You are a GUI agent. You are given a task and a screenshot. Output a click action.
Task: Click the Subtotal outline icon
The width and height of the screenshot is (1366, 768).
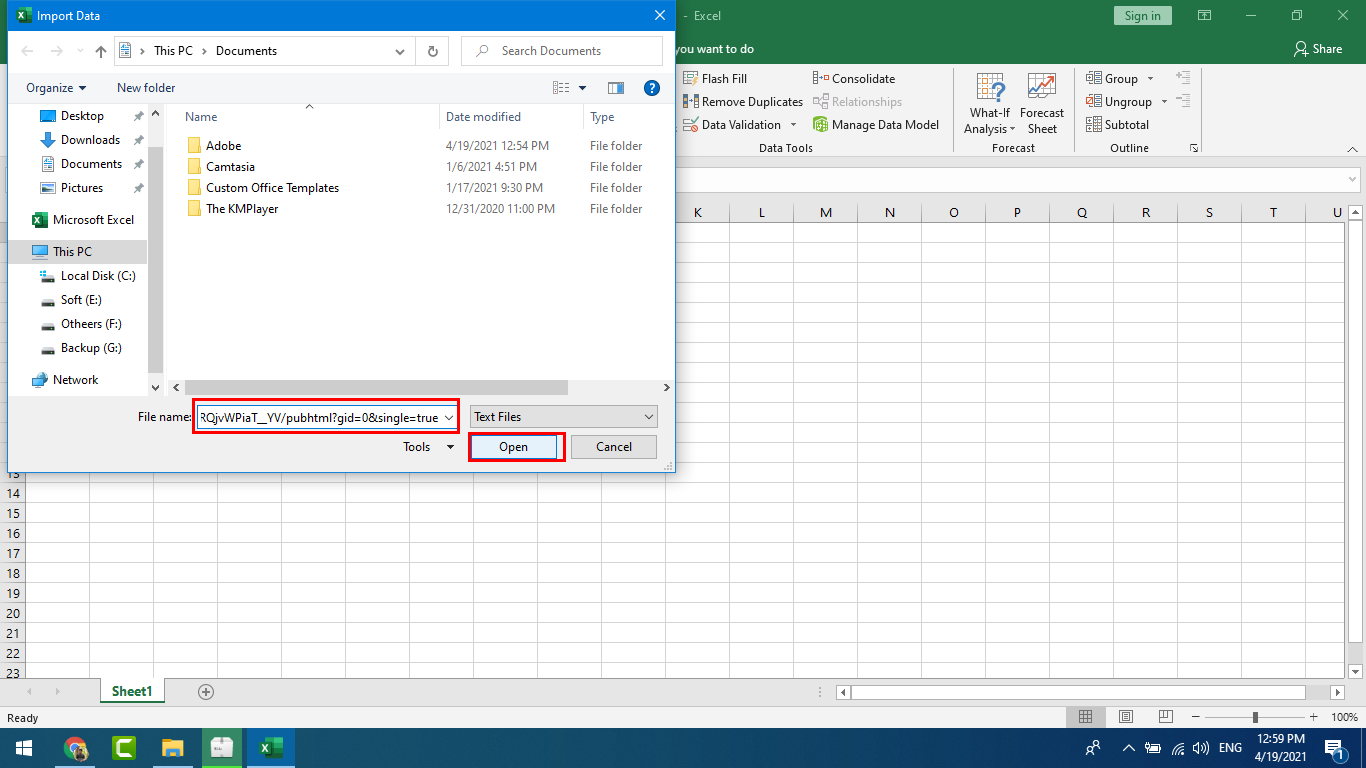coord(1094,125)
